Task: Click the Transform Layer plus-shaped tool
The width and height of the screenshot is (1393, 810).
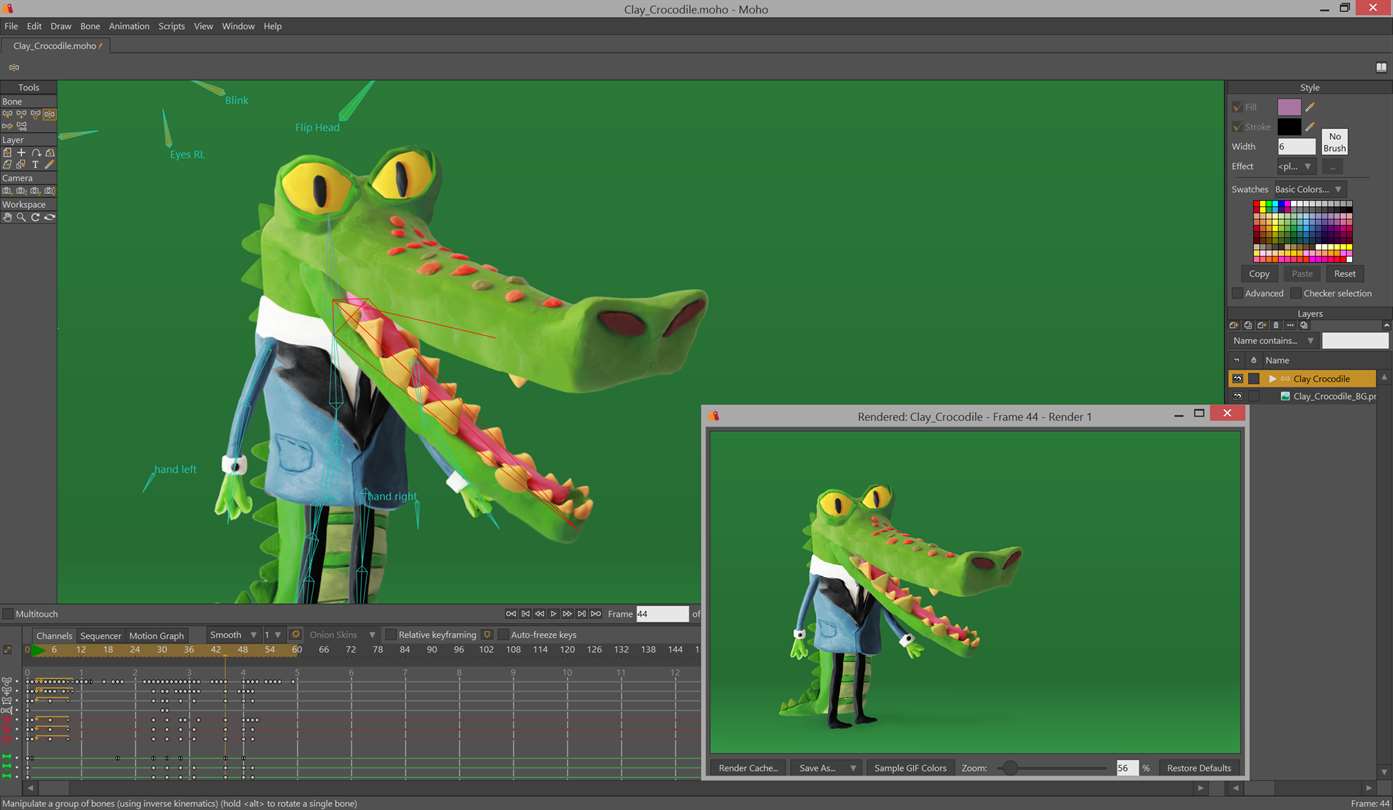Action: coord(21,153)
